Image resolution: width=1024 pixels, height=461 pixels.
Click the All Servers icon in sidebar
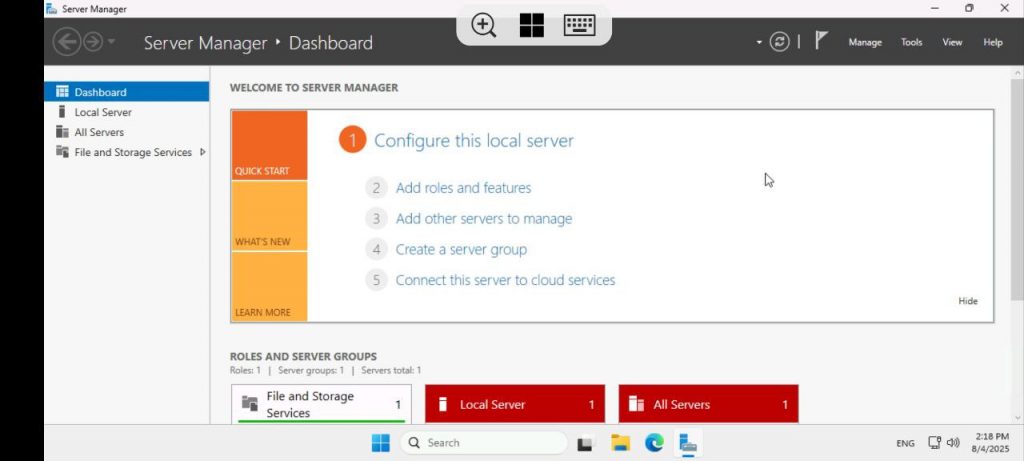(x=62, y=132)
